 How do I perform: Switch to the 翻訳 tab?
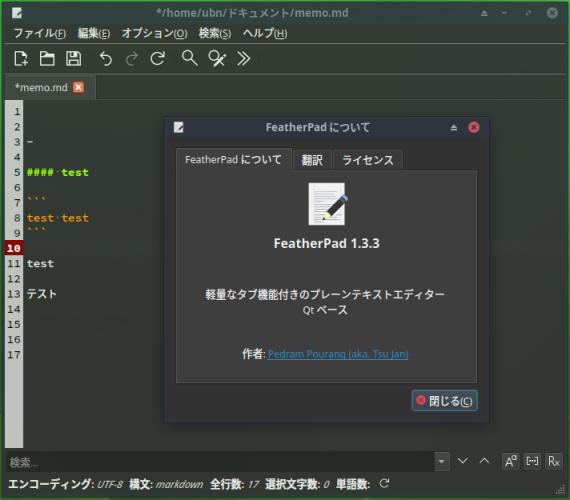click(312, 160)
